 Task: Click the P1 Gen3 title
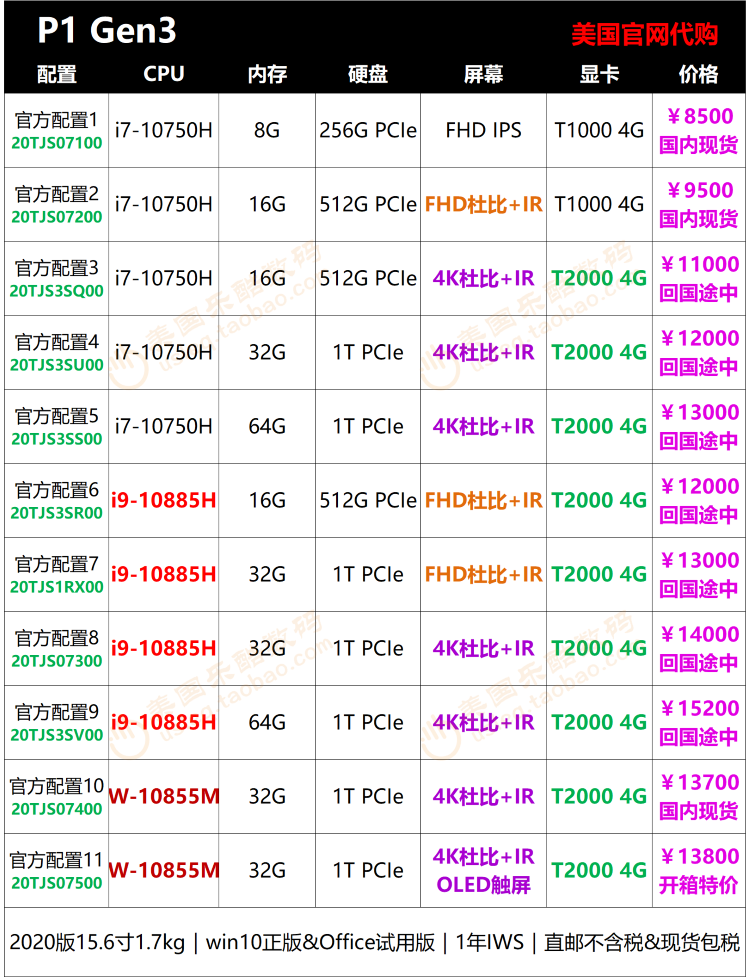pos(107,30)
